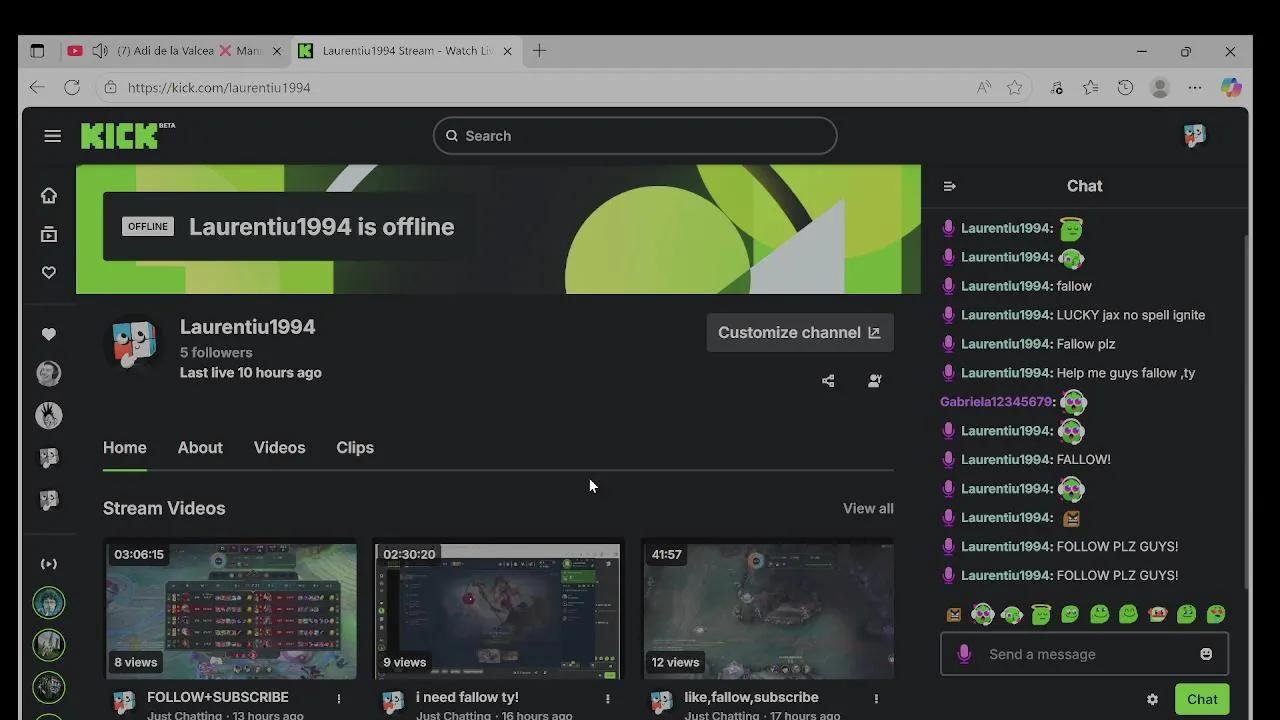This screenshot has width=1280, height=720.
Task: Collapse the chat panel using arrow icon
Action: click(950, 186)
